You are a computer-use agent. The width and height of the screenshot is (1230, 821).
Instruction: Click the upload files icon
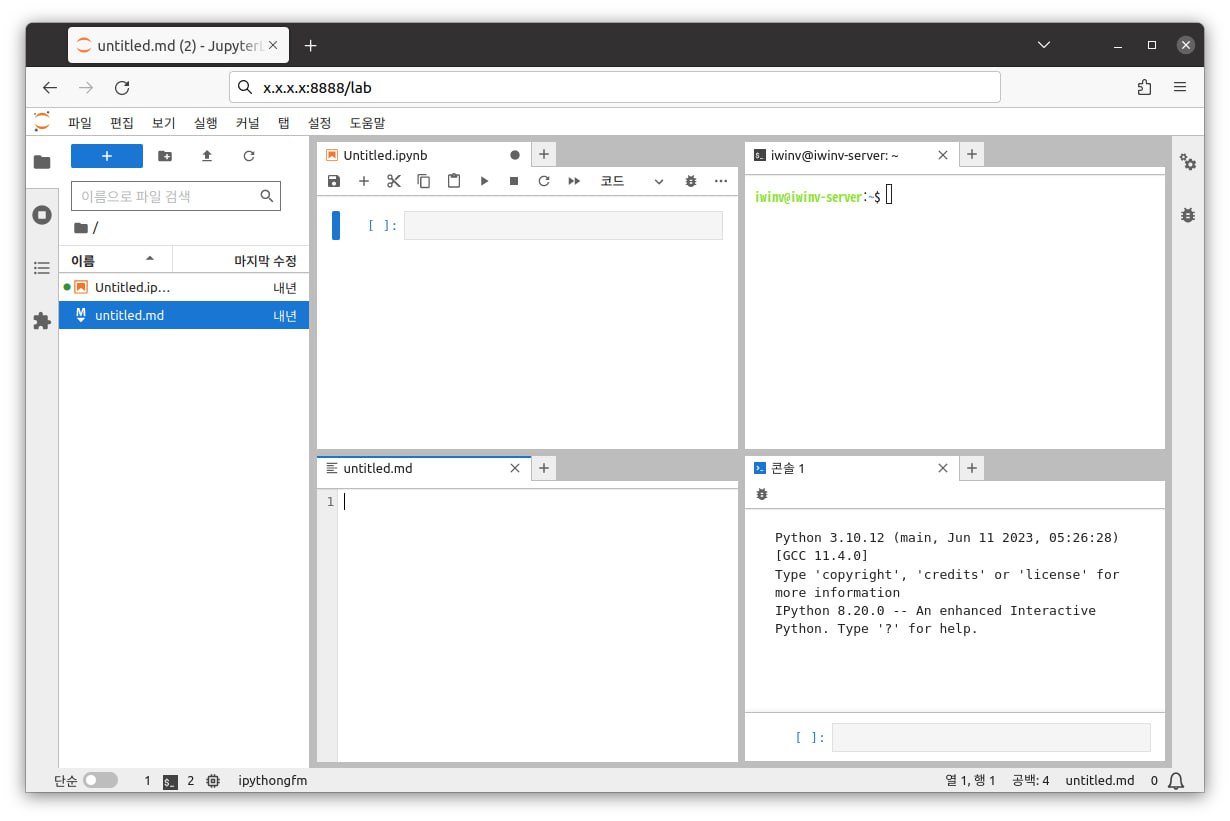tap(207, 156)
